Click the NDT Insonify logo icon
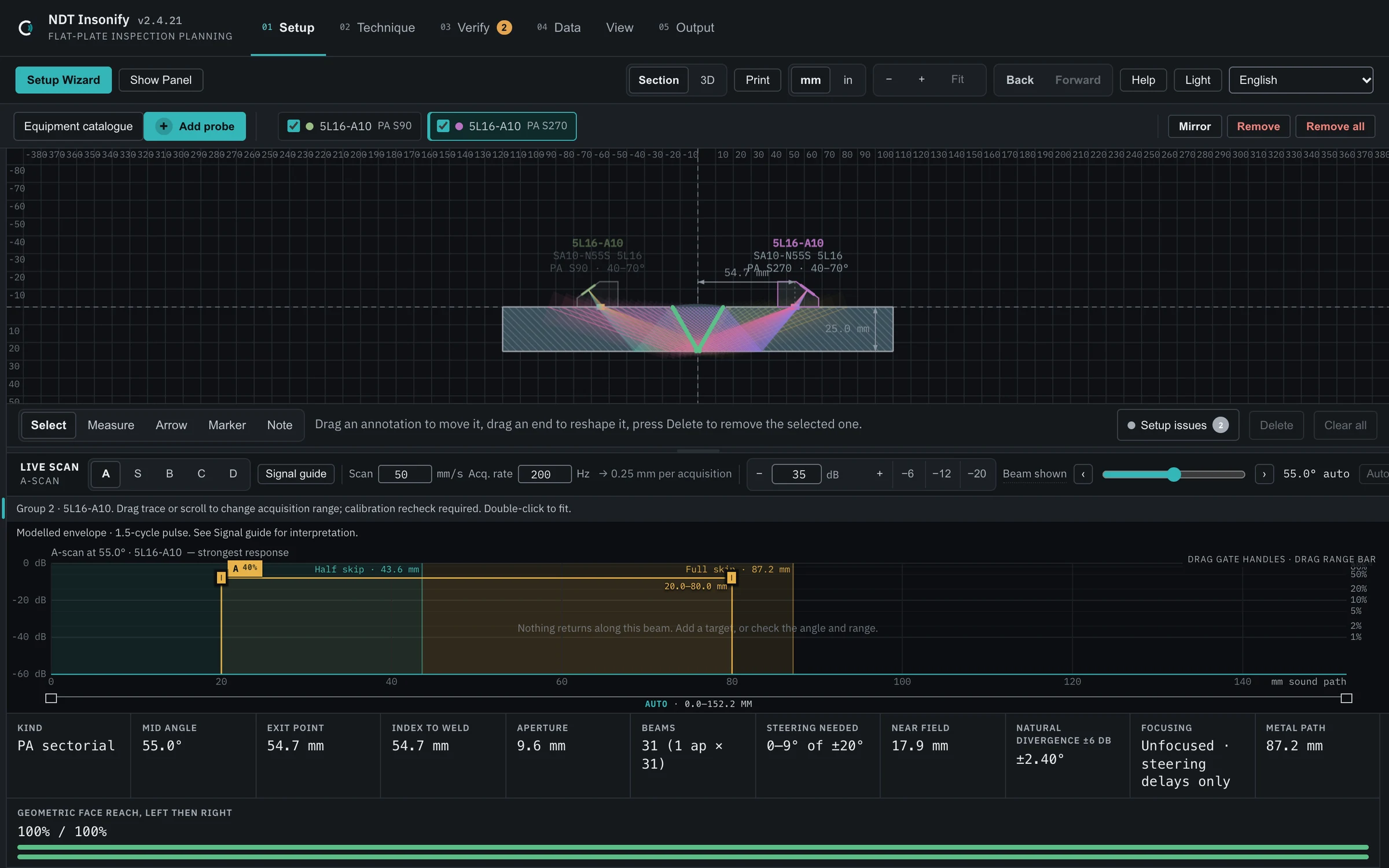The width and height of the screenshot is (1389, 868). click(x=25, y=27)
